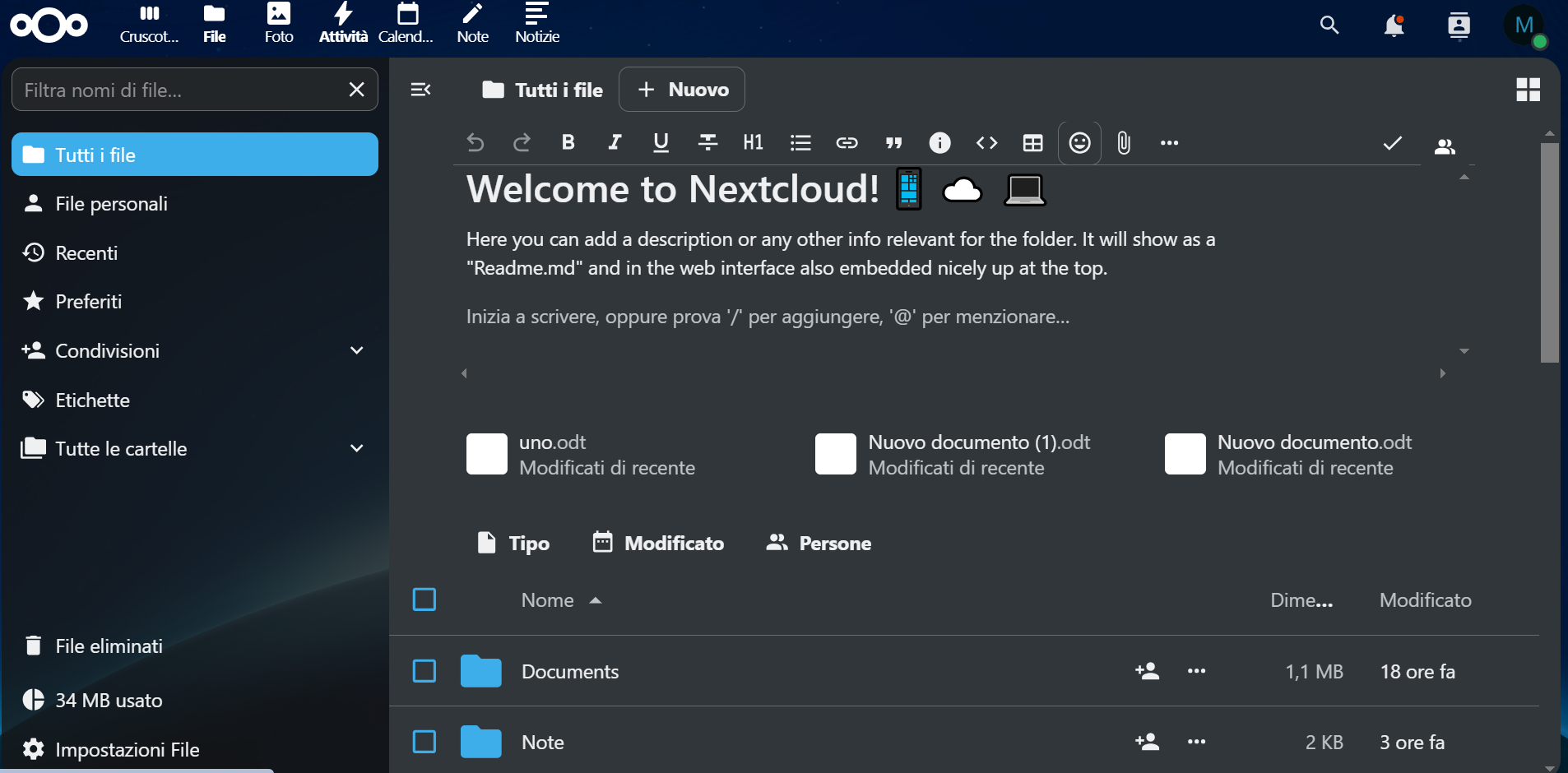
Task: Sort by the Modificato column header
Action: tap(1425, 600)
